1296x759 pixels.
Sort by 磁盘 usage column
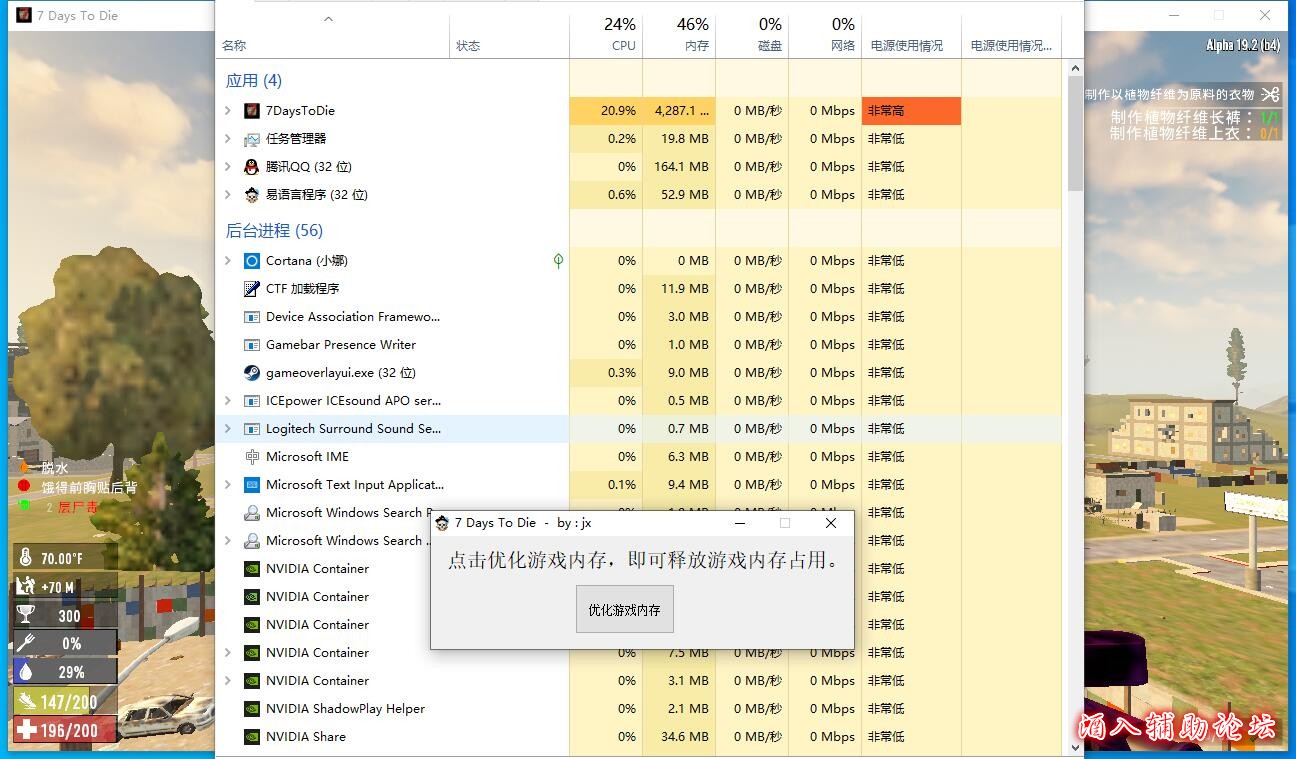(752, 35)
